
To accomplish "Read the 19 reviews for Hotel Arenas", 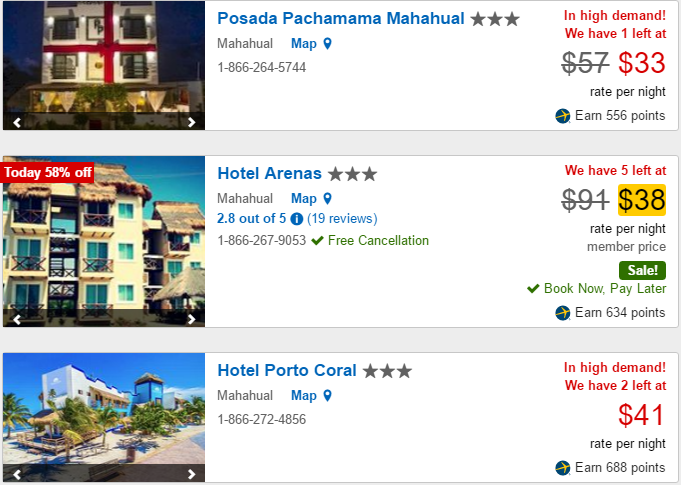I will 342,219.
